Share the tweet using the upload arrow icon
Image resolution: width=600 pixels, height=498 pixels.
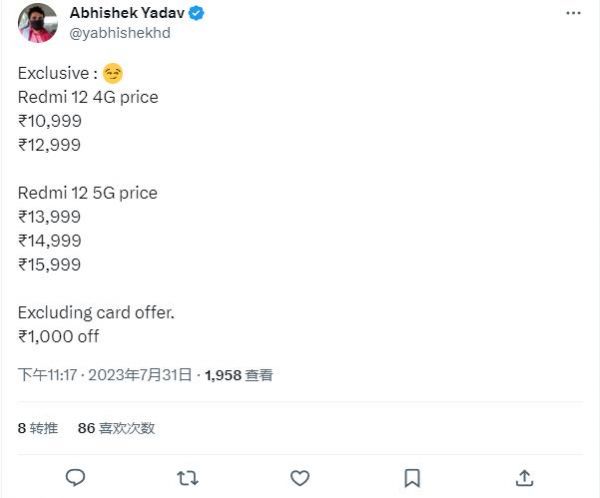click(523, 477)
